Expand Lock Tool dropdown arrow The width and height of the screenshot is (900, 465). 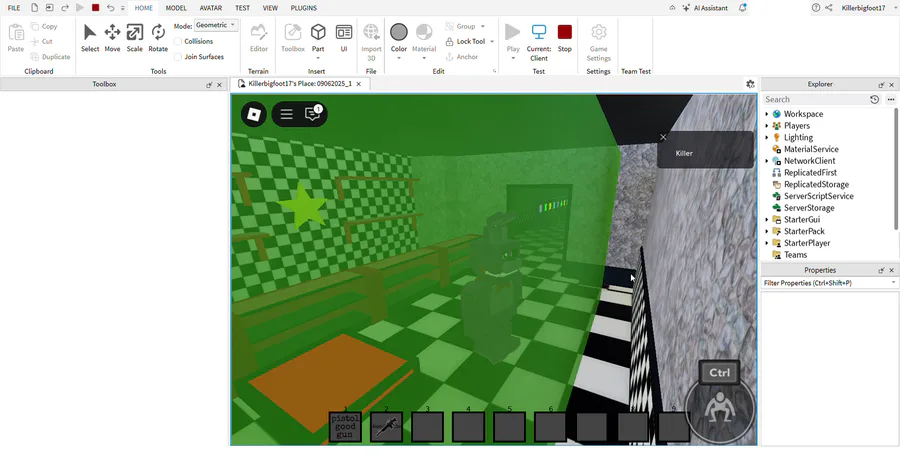point(492,41)
